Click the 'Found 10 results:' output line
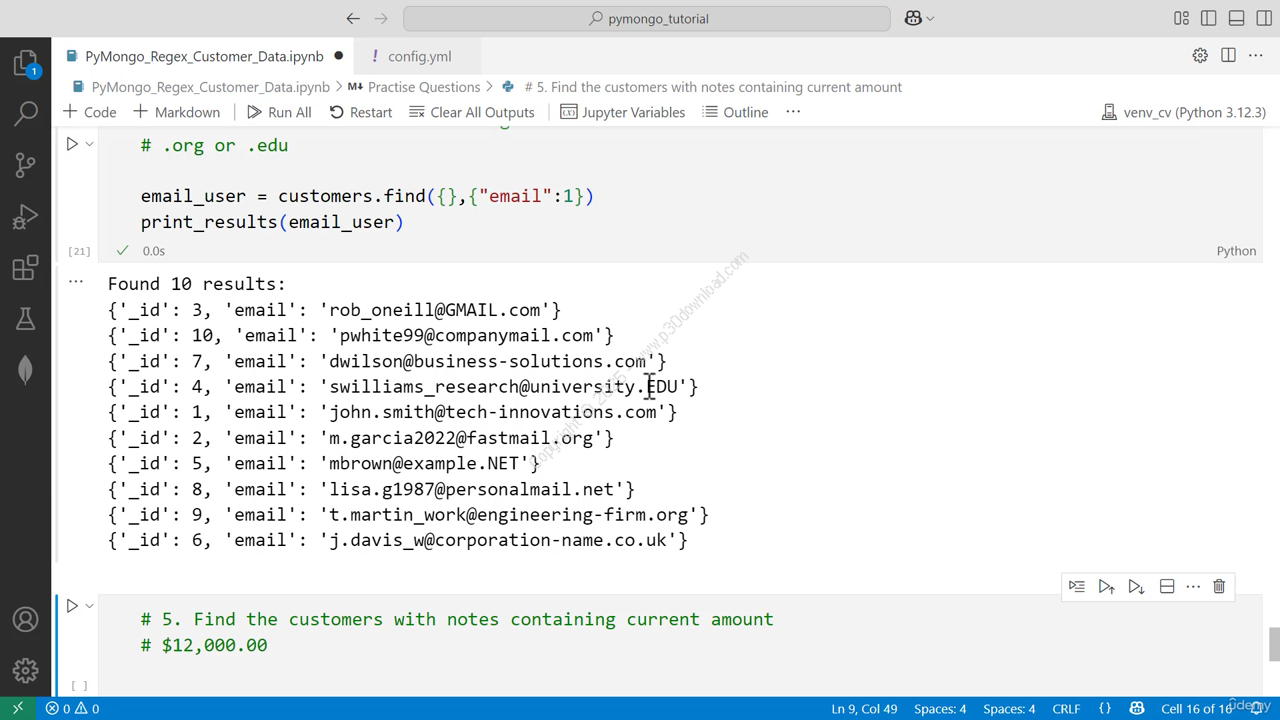This screenshot has height=720, width=1280. tap(197, 284)
